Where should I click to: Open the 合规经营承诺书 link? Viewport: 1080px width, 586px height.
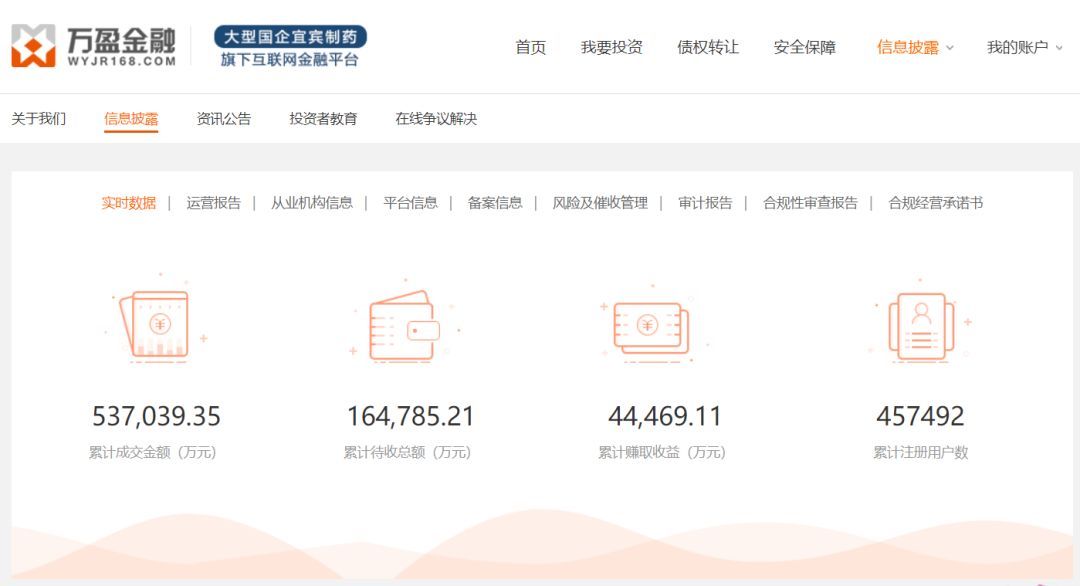click(935, 202)
